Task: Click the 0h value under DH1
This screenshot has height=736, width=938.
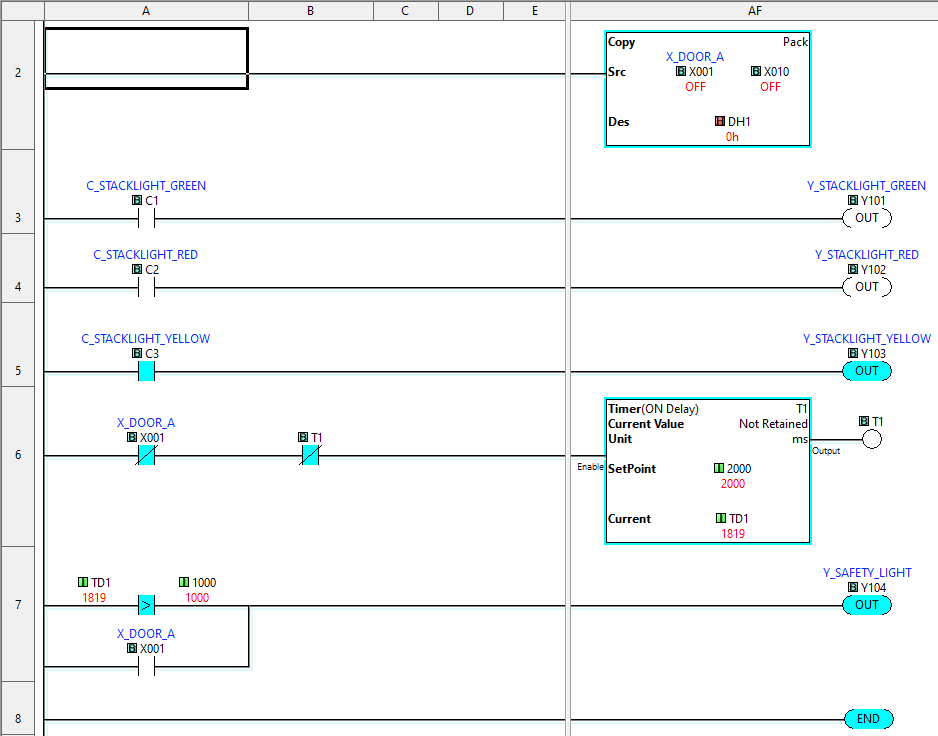Action: coord(732,137)
